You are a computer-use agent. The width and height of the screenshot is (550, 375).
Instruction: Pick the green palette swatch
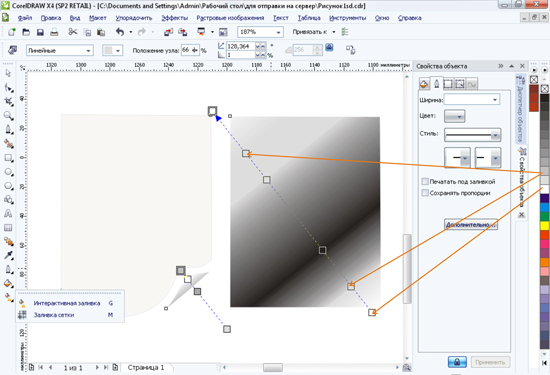[x=544, y=216]
